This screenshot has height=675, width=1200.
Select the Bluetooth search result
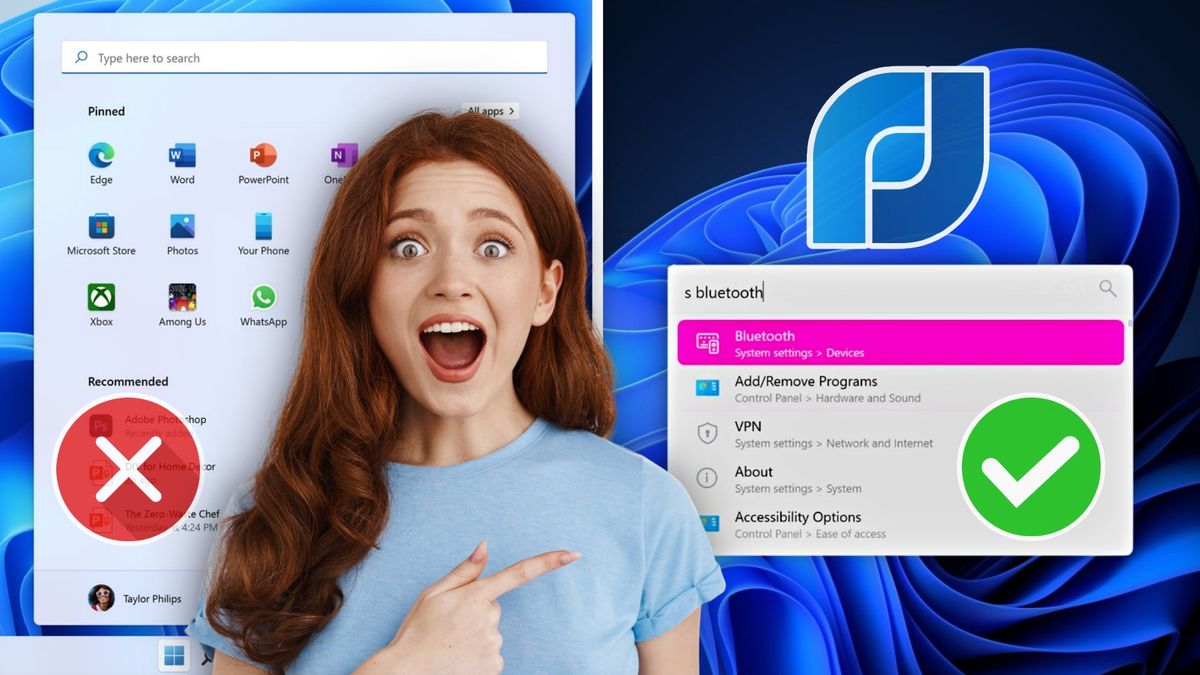[x=900, y=343]
